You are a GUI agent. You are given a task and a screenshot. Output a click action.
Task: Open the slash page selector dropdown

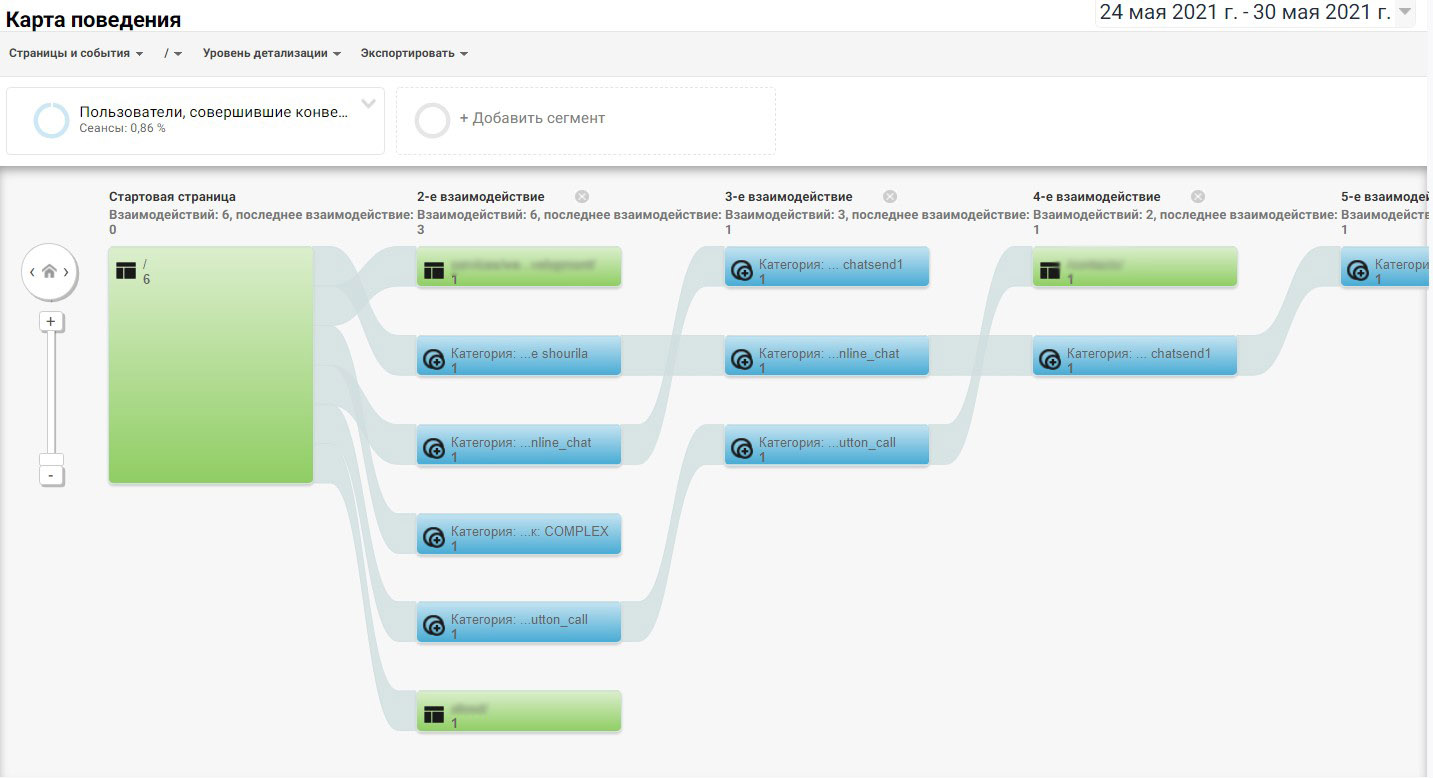coord(173,54)
